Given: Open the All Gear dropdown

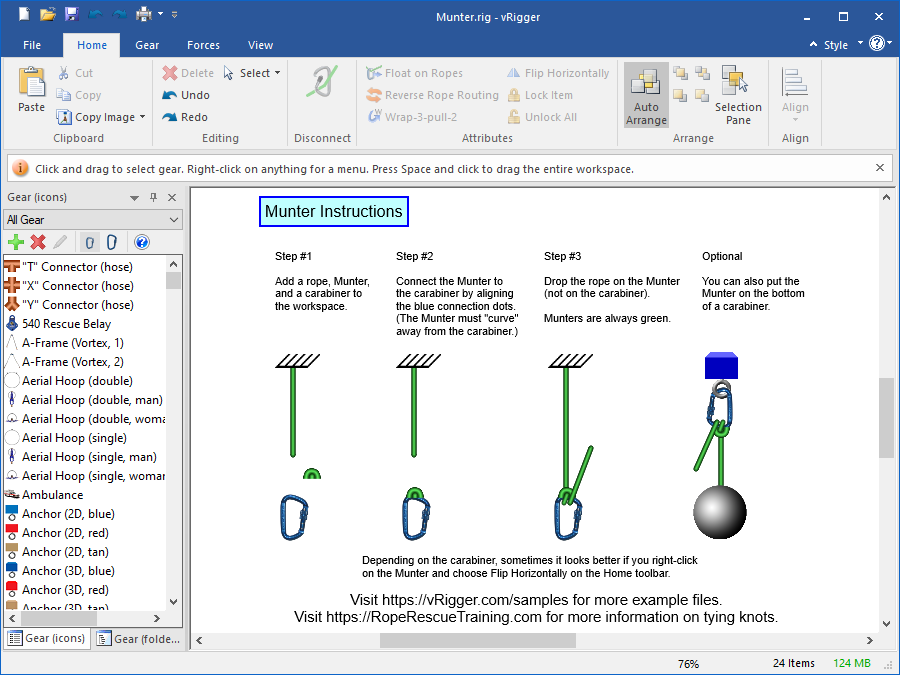Looking at the screenshot, I should point(173,220).
